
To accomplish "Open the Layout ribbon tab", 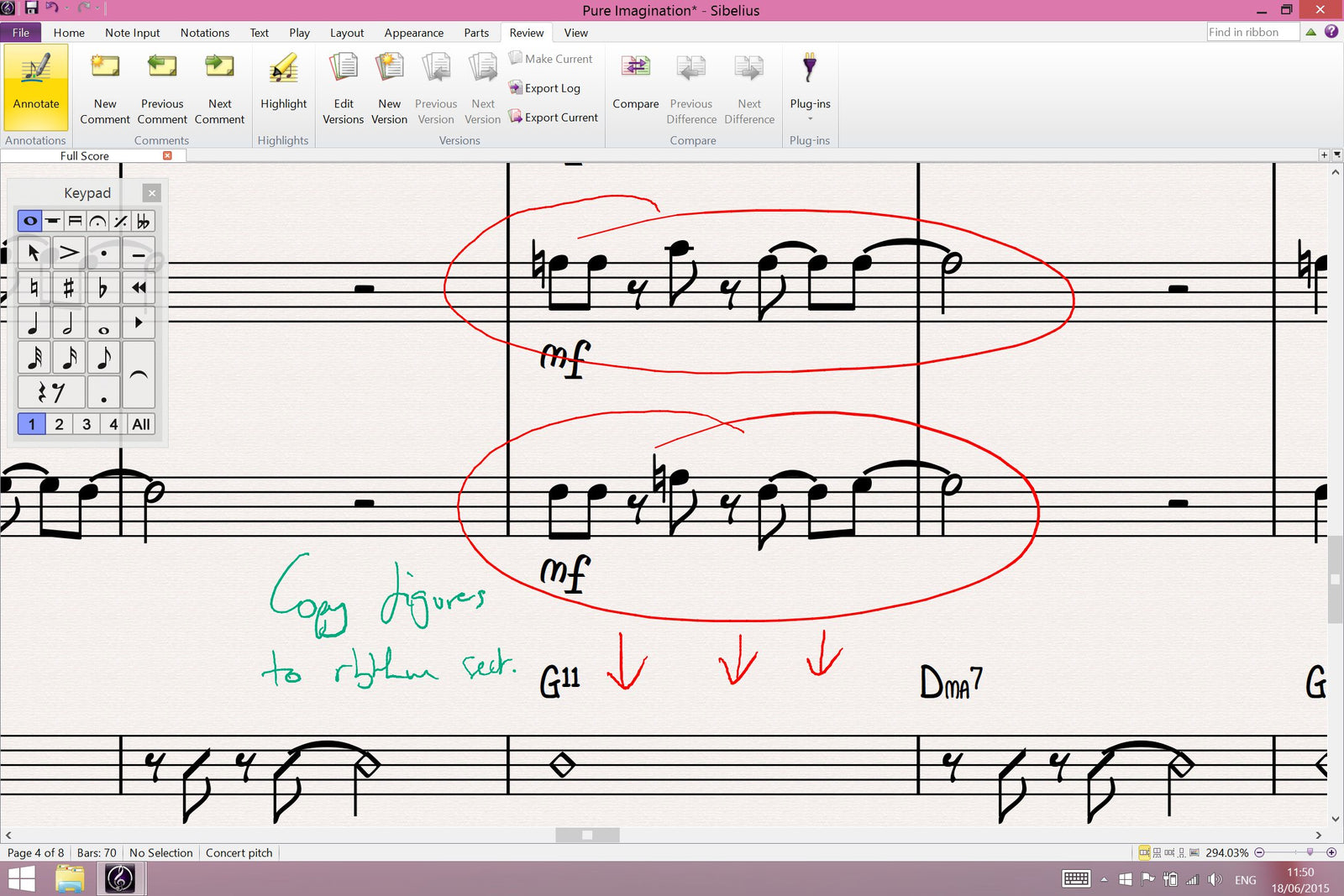I will pos(347,33).
